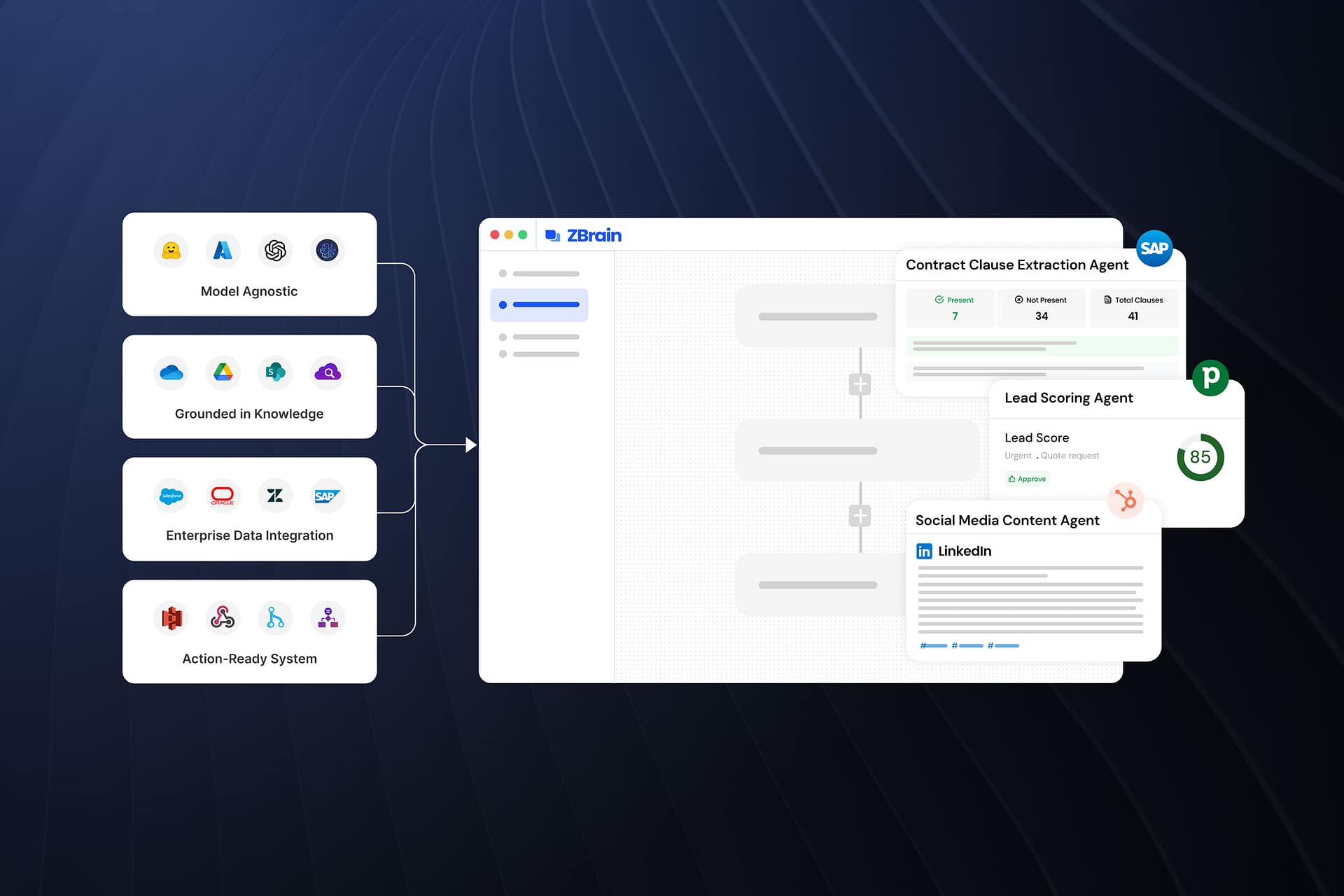The height and width of the screenshot is (896, 1344).
Task: Select the Pipedrive green badge near Lead Scoring Agent
Action: click(x=1211, y=377)
